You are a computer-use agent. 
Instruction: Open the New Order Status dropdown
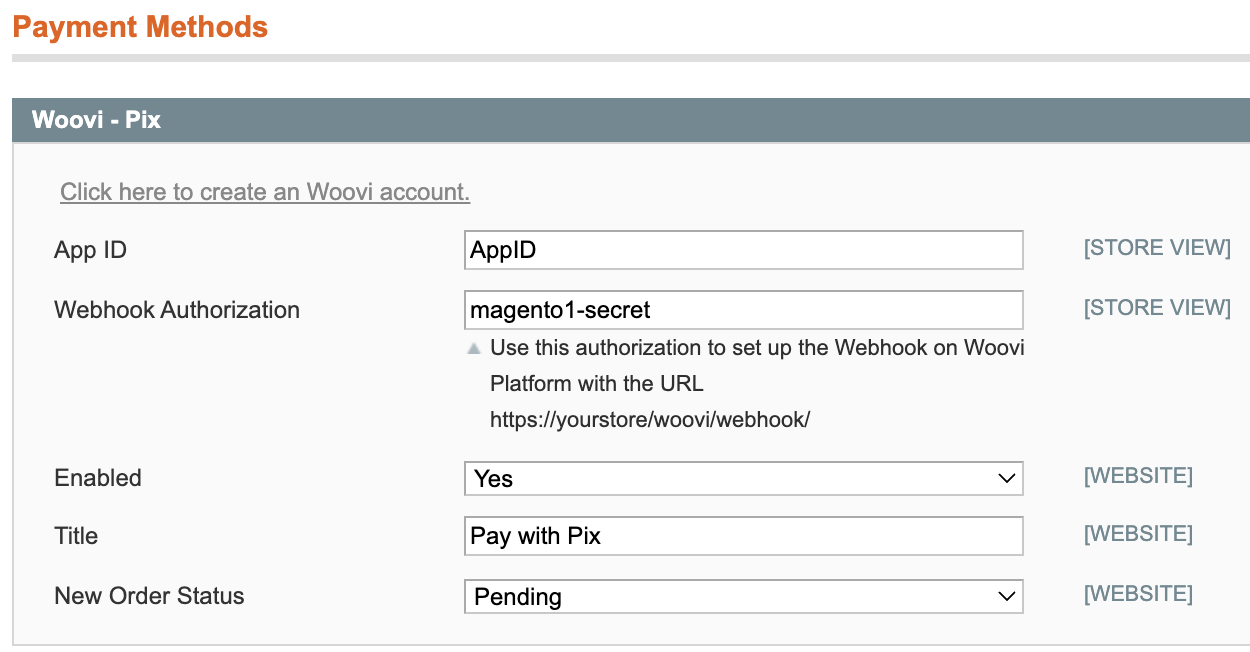743,596
